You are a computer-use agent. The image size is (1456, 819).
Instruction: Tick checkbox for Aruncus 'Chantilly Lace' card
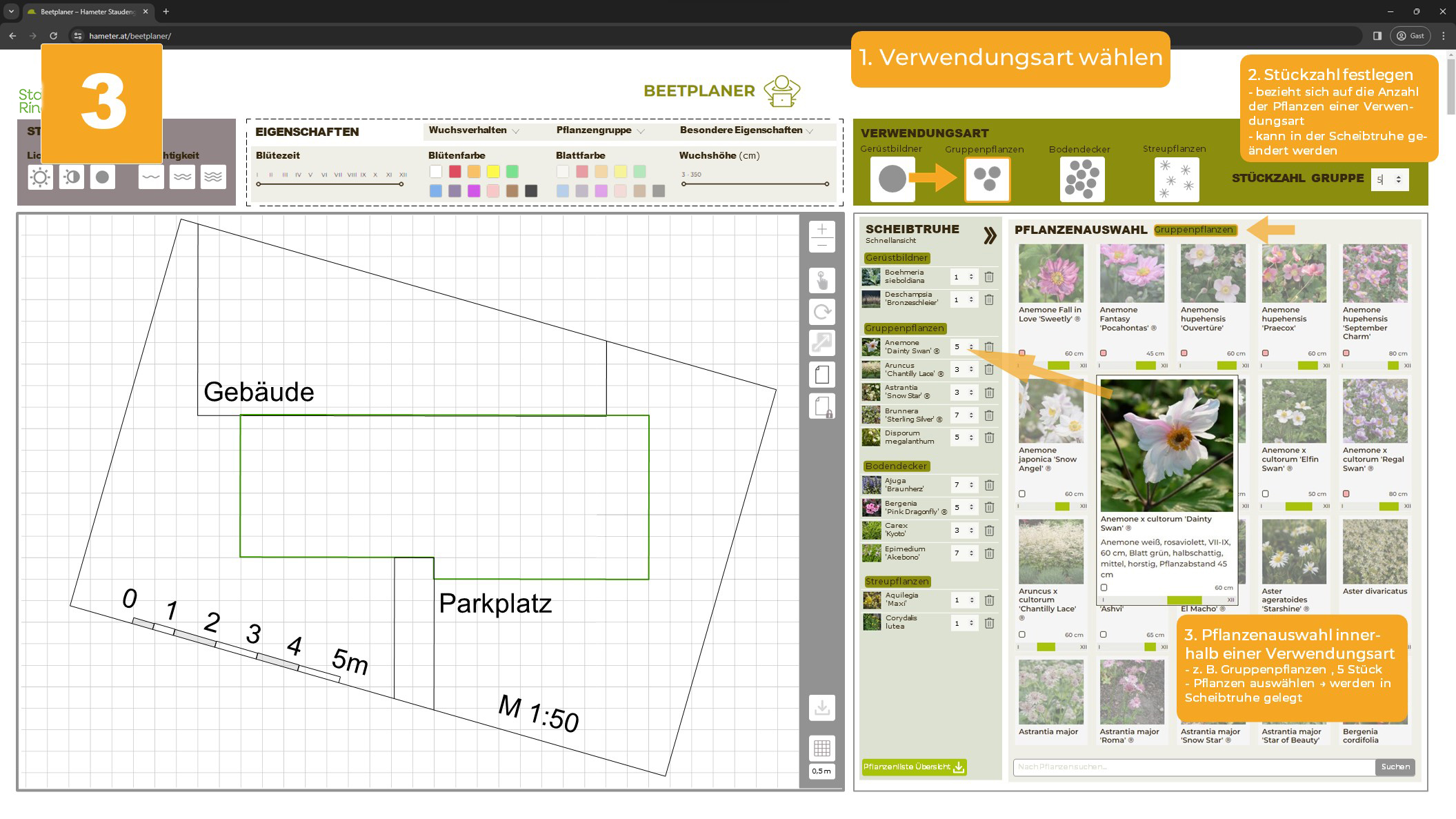pyautogui.click(x=1022, y=635)
